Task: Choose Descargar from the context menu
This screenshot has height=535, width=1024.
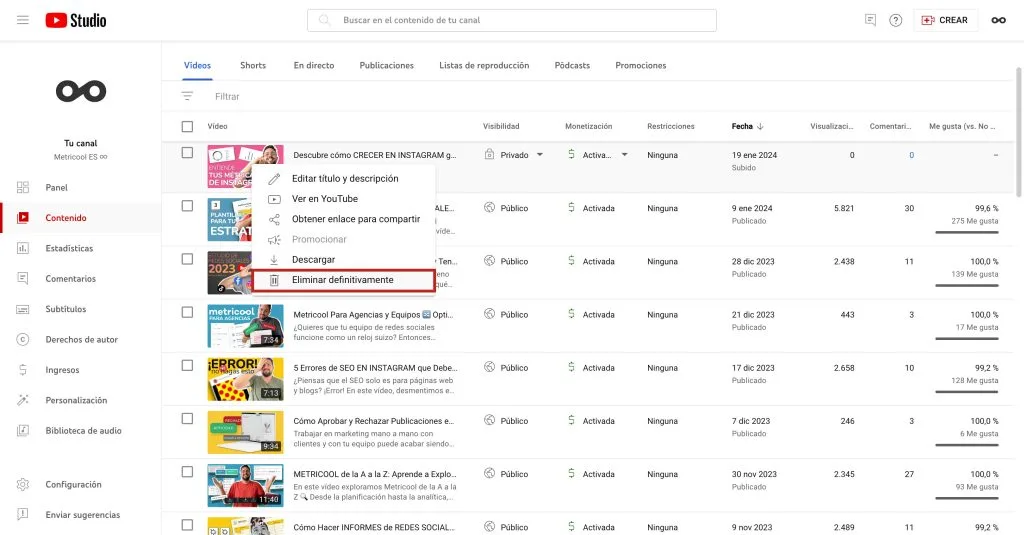Action: pos(344,259)
